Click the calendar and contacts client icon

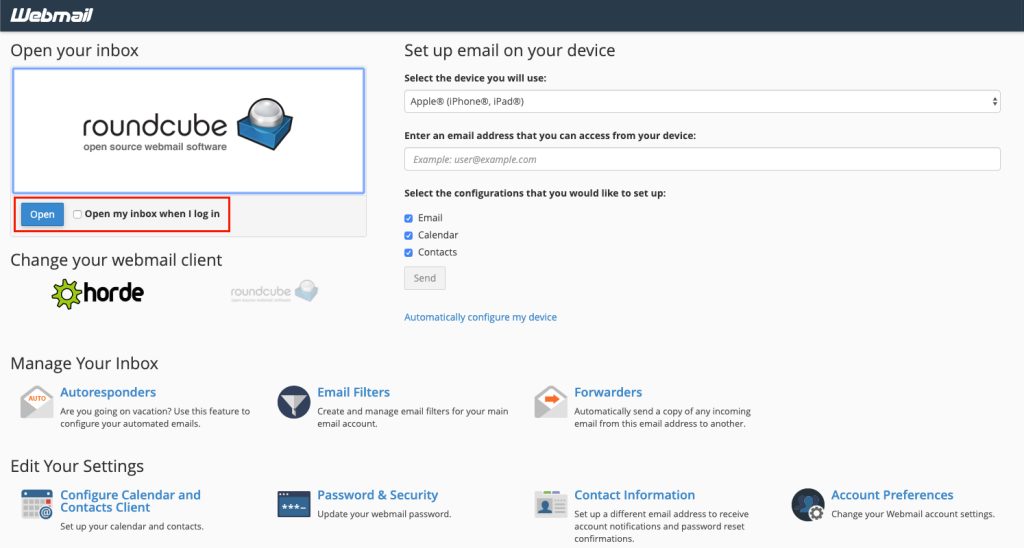coord(37,504)
